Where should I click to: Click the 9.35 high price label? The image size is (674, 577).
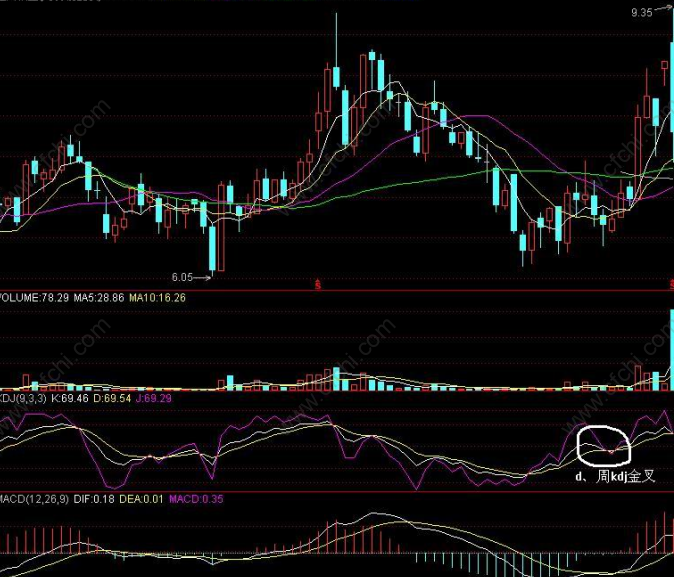(641, 12)
